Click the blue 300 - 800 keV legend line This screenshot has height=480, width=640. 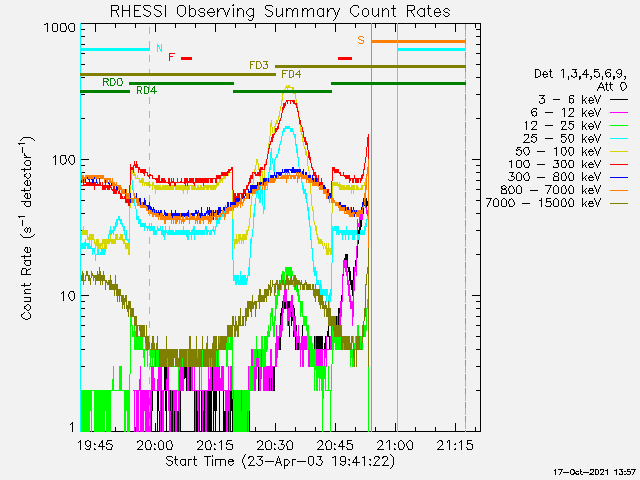tap(619, 177)
